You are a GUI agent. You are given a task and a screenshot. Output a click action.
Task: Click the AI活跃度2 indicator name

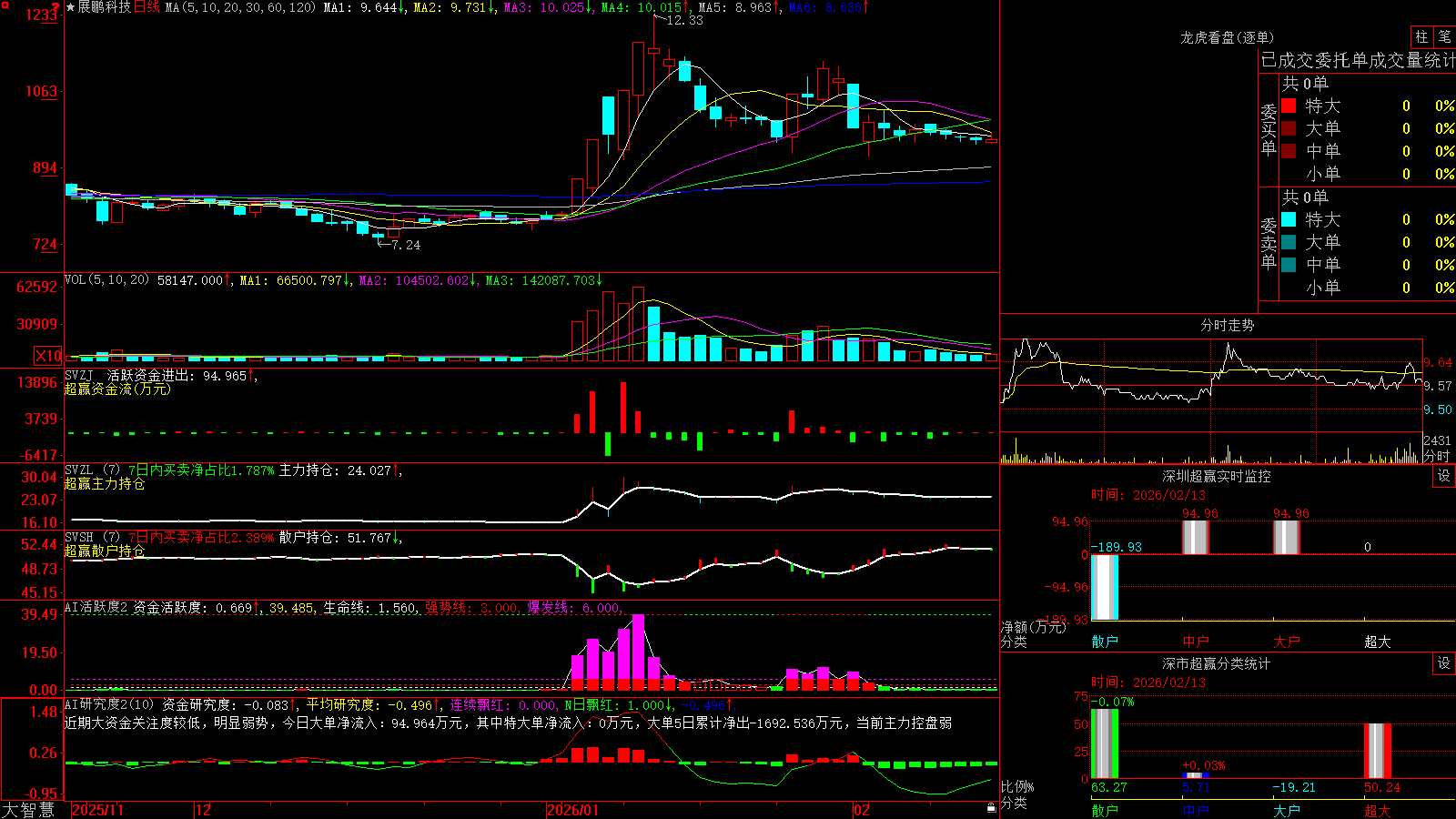pos(96,608)
